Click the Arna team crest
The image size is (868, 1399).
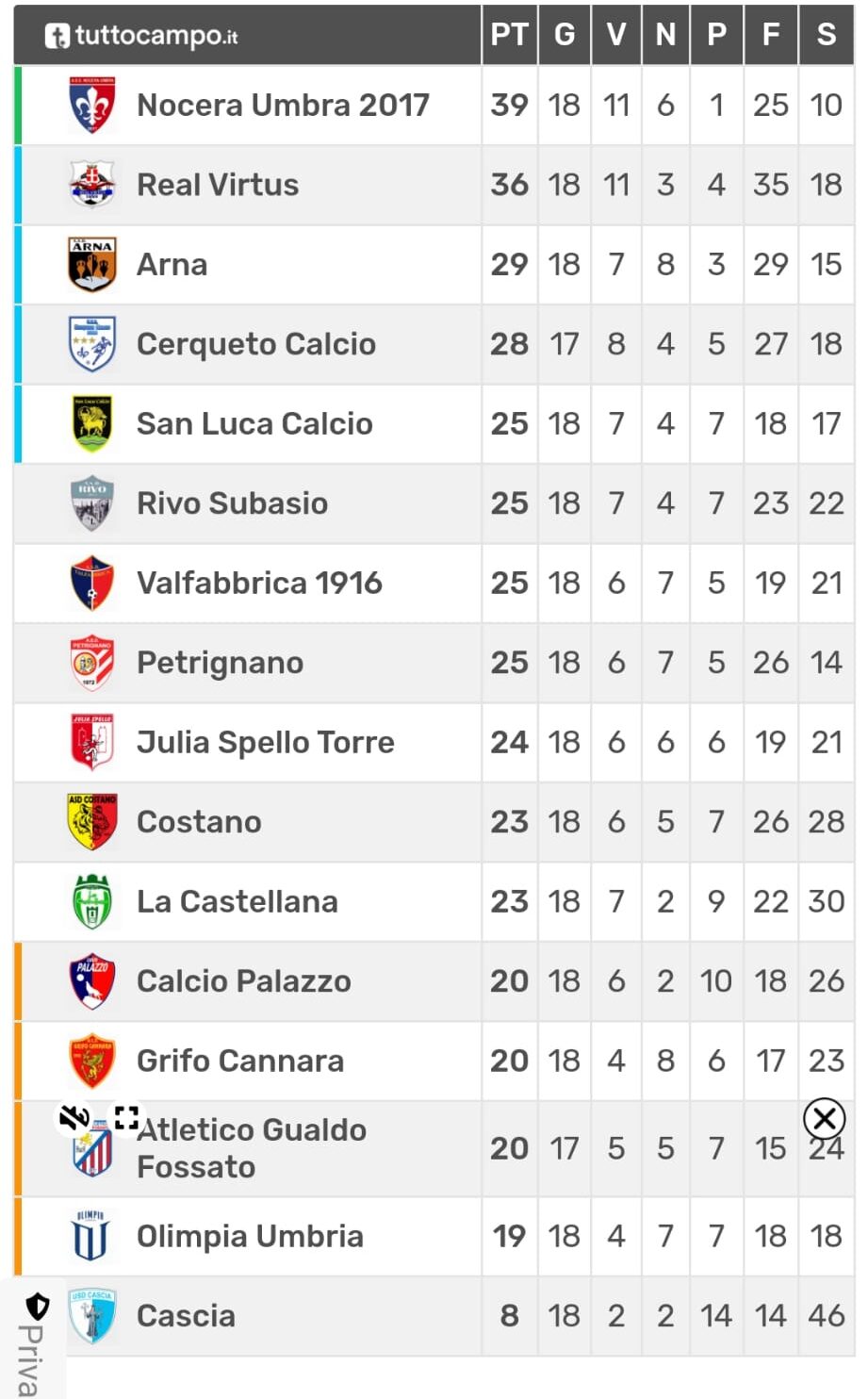tap(92, 264)
